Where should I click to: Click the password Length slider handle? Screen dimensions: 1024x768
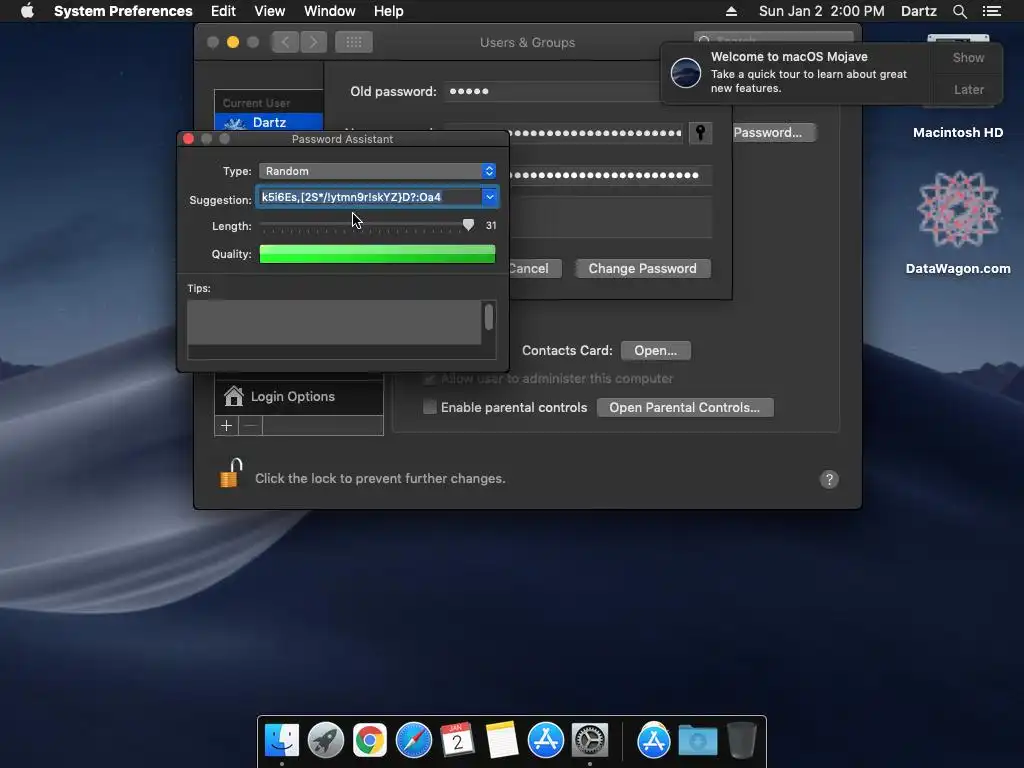coord(468,225)
